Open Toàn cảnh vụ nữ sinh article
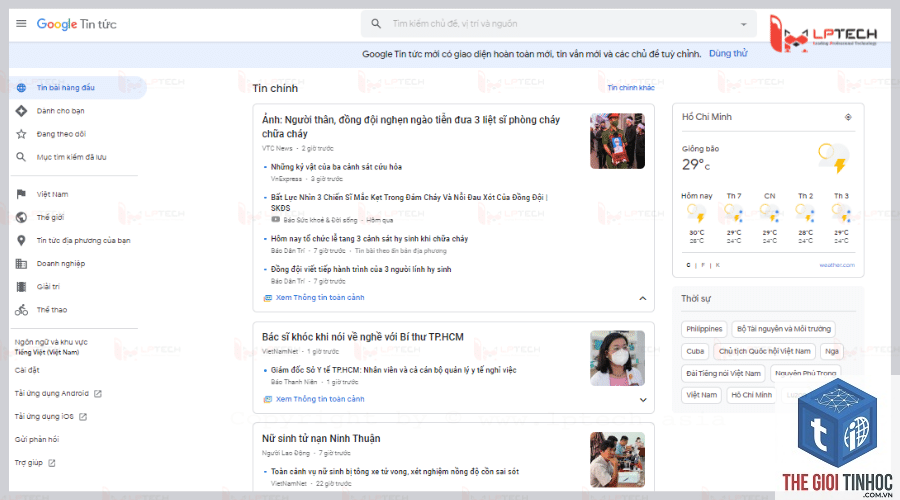900x500 pixels. coord(395,471)
